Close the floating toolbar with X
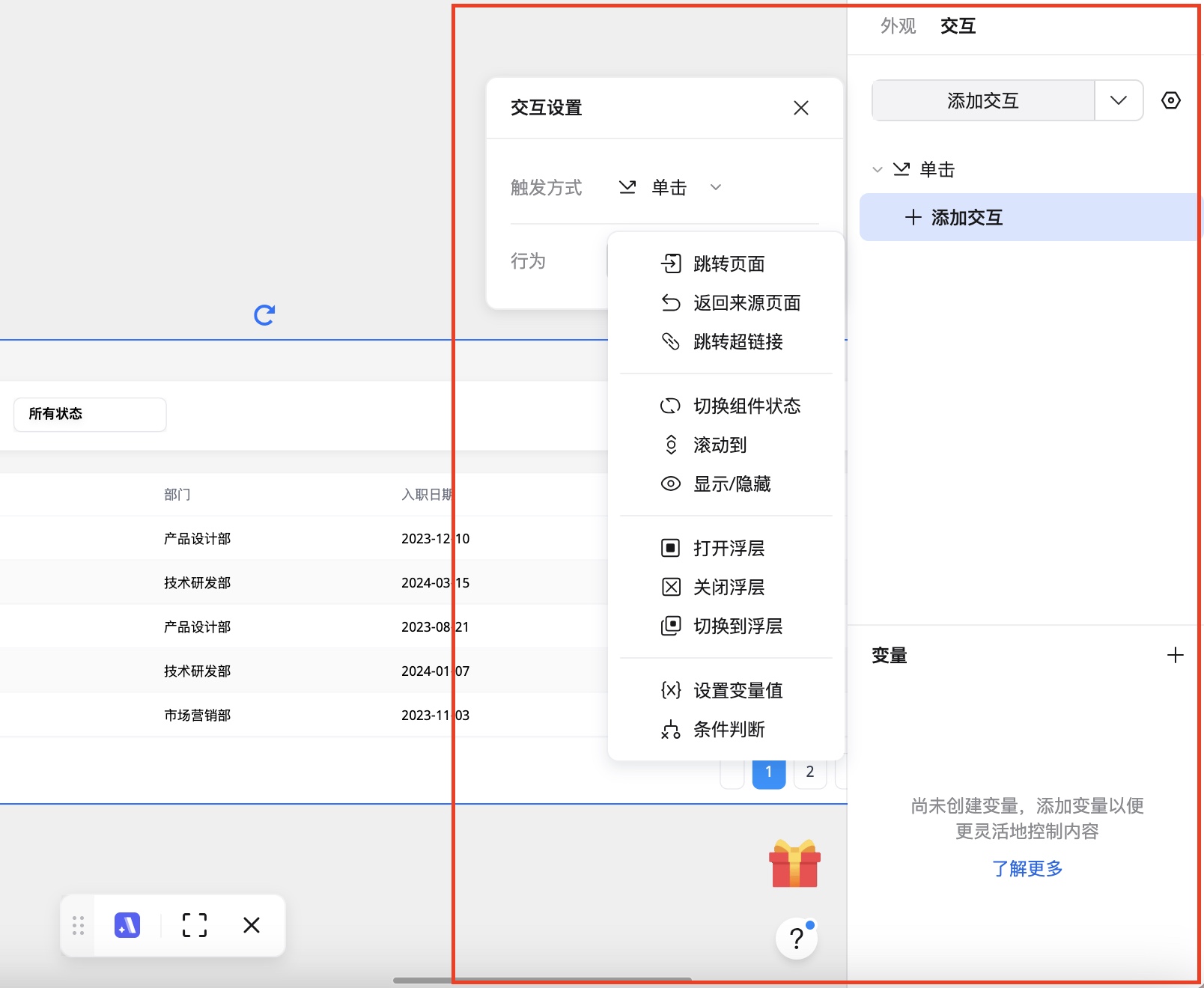Image resolution: width=1204 pixels, height=988 pixels. [x=252, y=926]
